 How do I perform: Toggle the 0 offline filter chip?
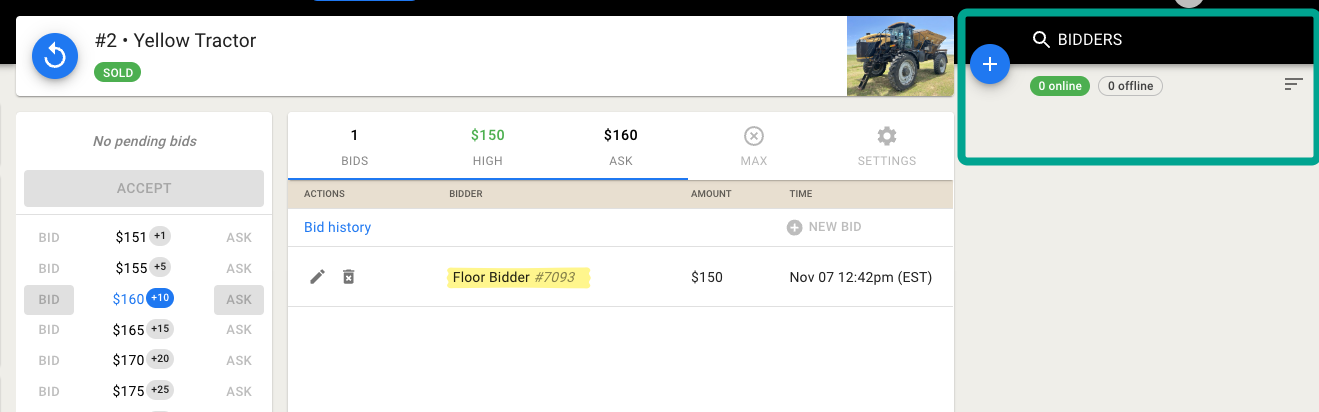point(1130,86)
